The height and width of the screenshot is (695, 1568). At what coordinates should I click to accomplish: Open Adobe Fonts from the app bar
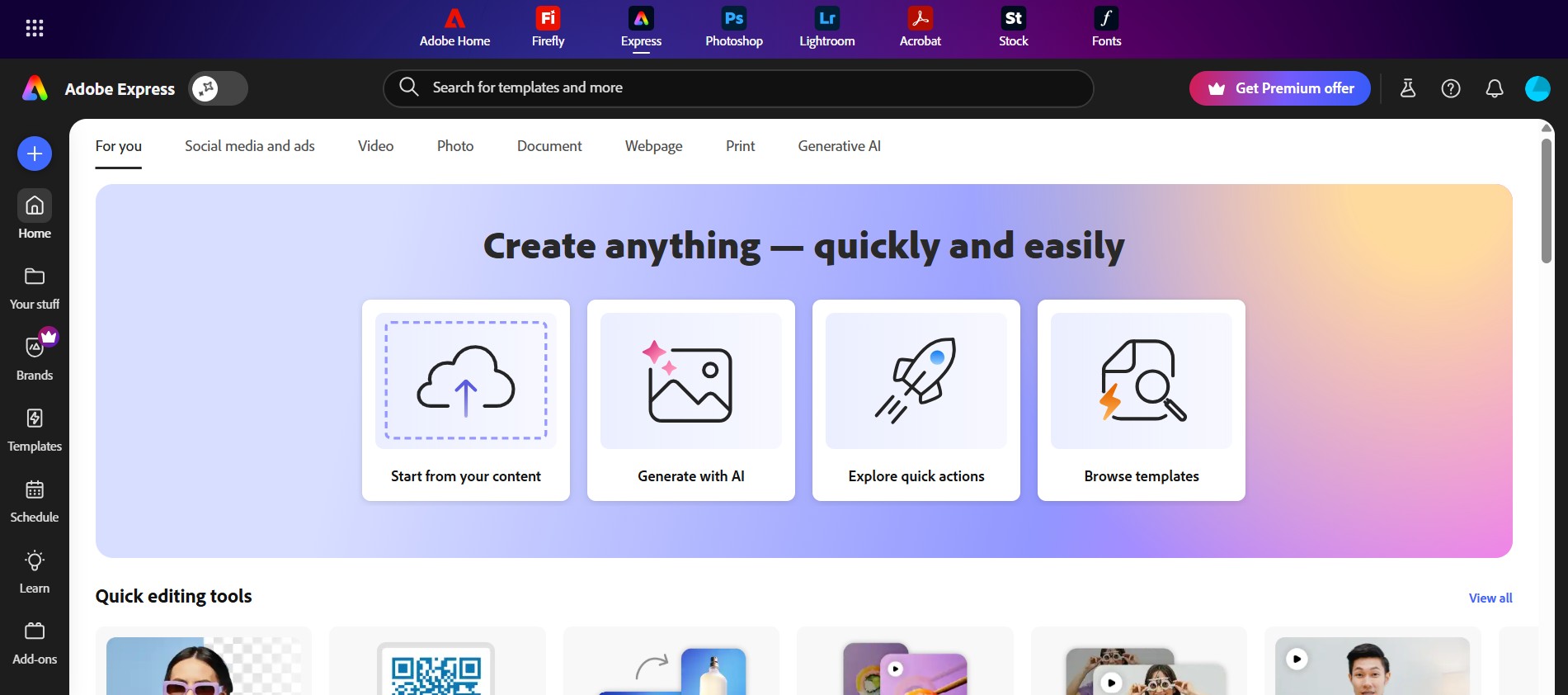[1106, 28]
